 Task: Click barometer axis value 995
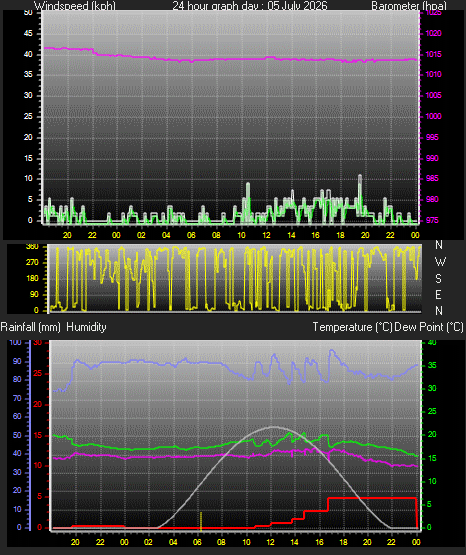[x=432, y=137]
